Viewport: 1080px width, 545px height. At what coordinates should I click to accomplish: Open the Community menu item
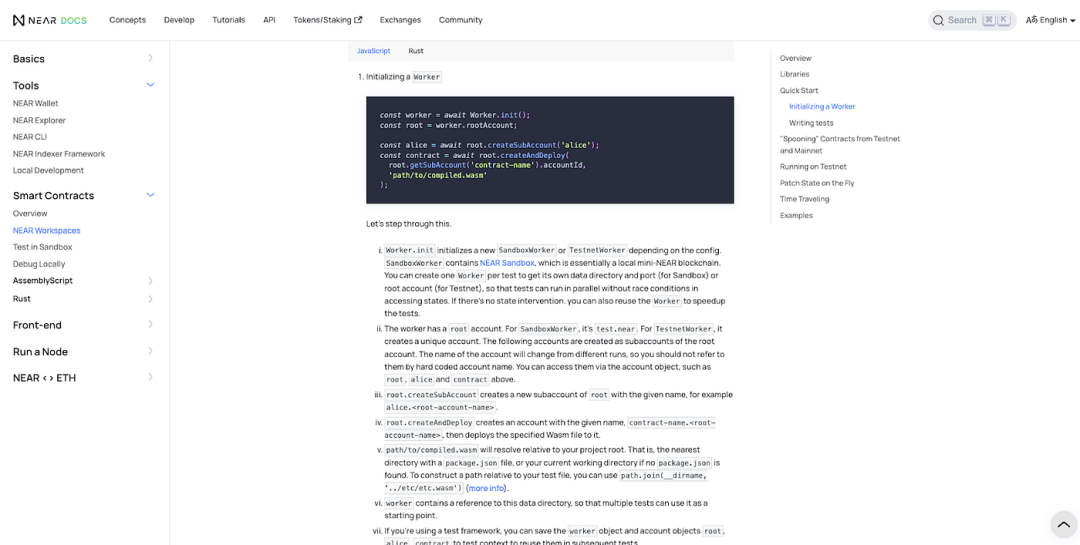tap(461, 20)
